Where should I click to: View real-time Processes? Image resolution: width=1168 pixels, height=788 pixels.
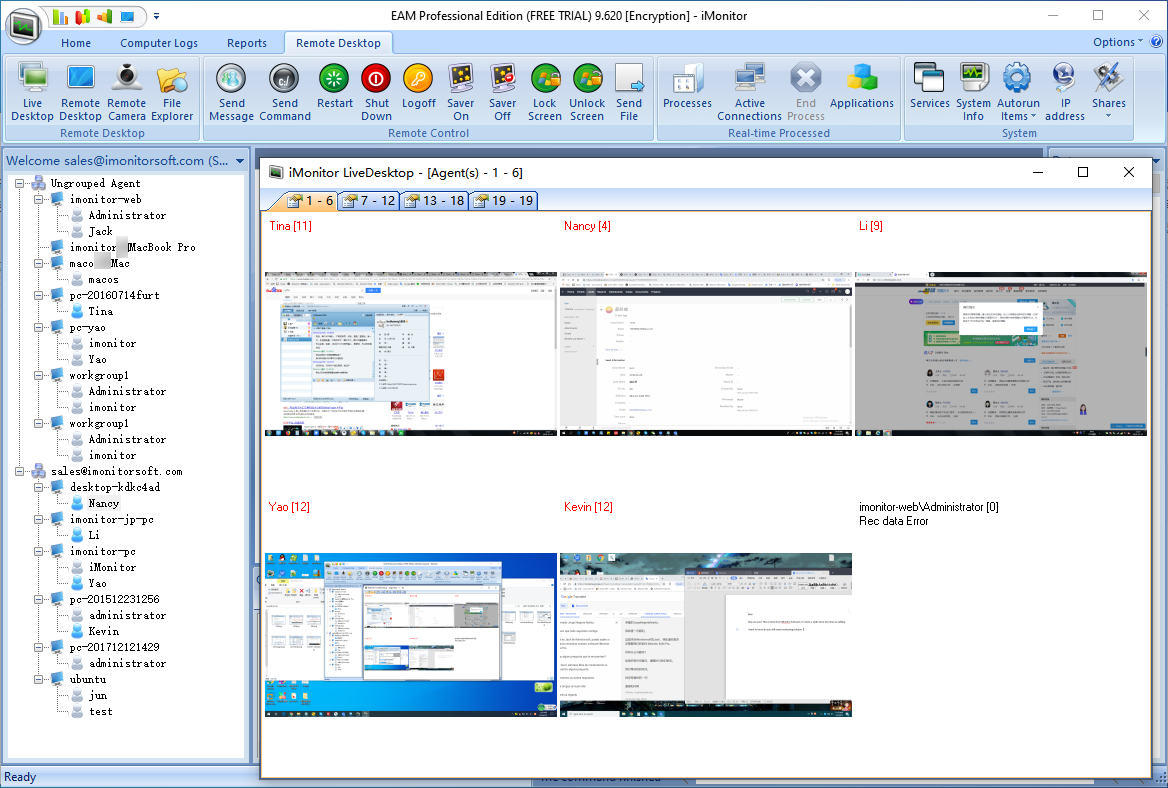point(687,86)
